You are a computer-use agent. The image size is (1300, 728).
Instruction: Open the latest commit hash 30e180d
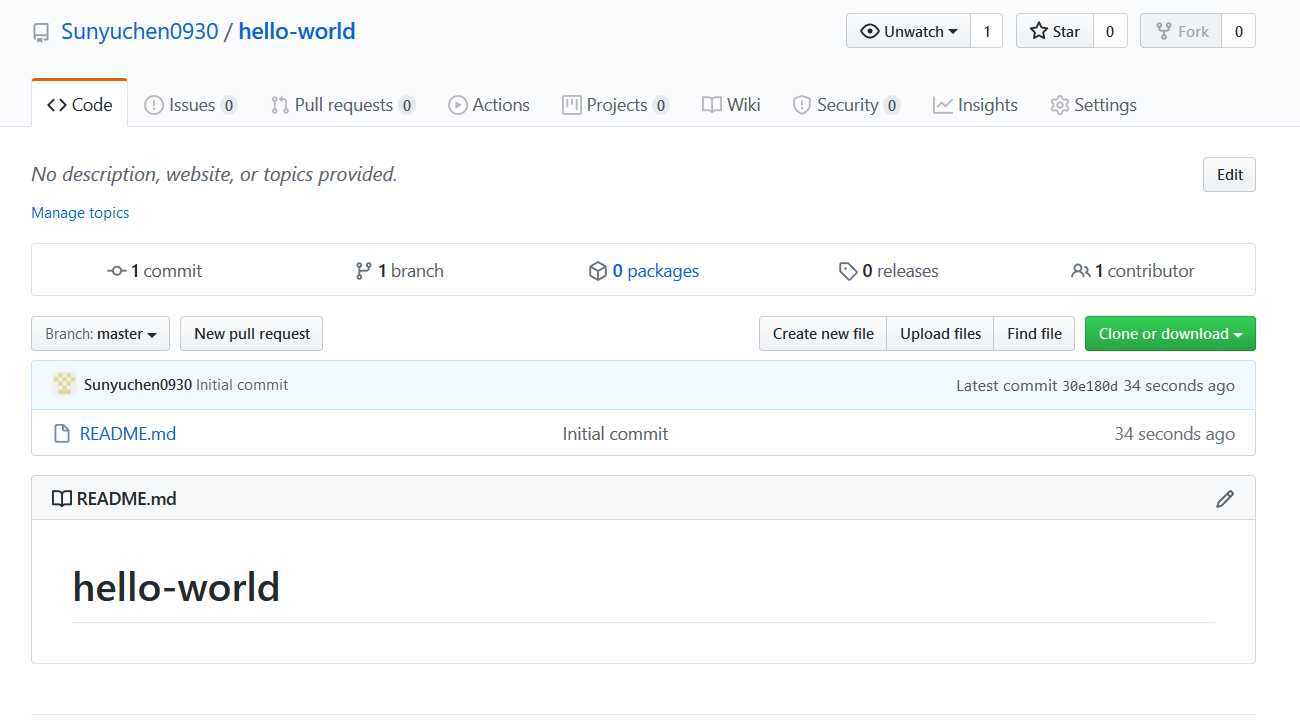coord(1090,386)
